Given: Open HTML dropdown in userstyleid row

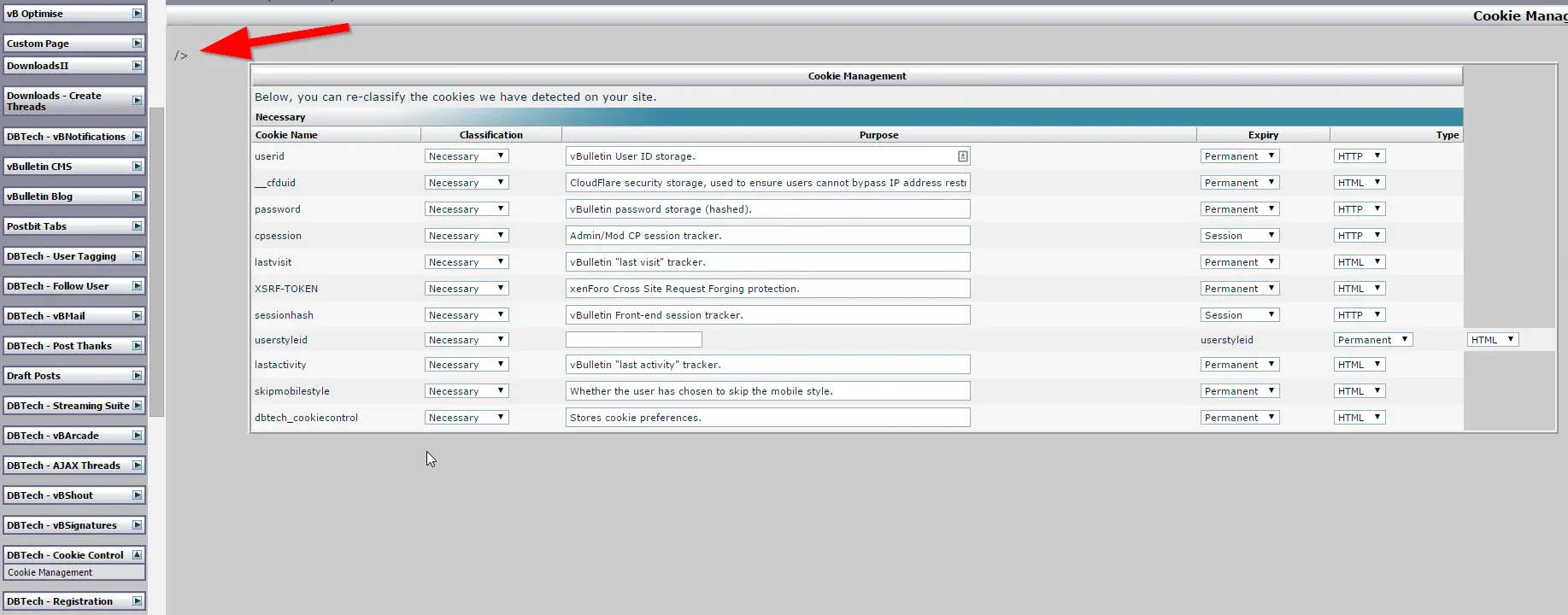Looking at the screenshot, I should point(1493,340).
